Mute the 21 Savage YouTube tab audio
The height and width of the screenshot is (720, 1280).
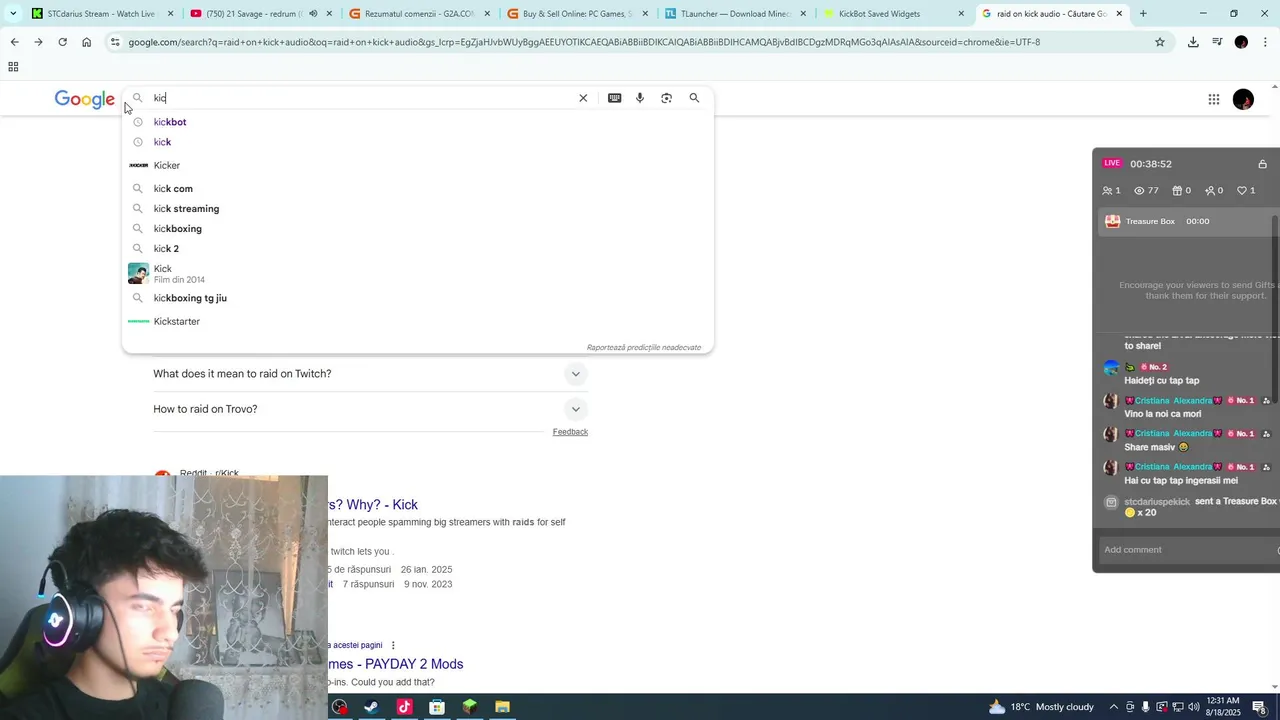tap(313, 14)
